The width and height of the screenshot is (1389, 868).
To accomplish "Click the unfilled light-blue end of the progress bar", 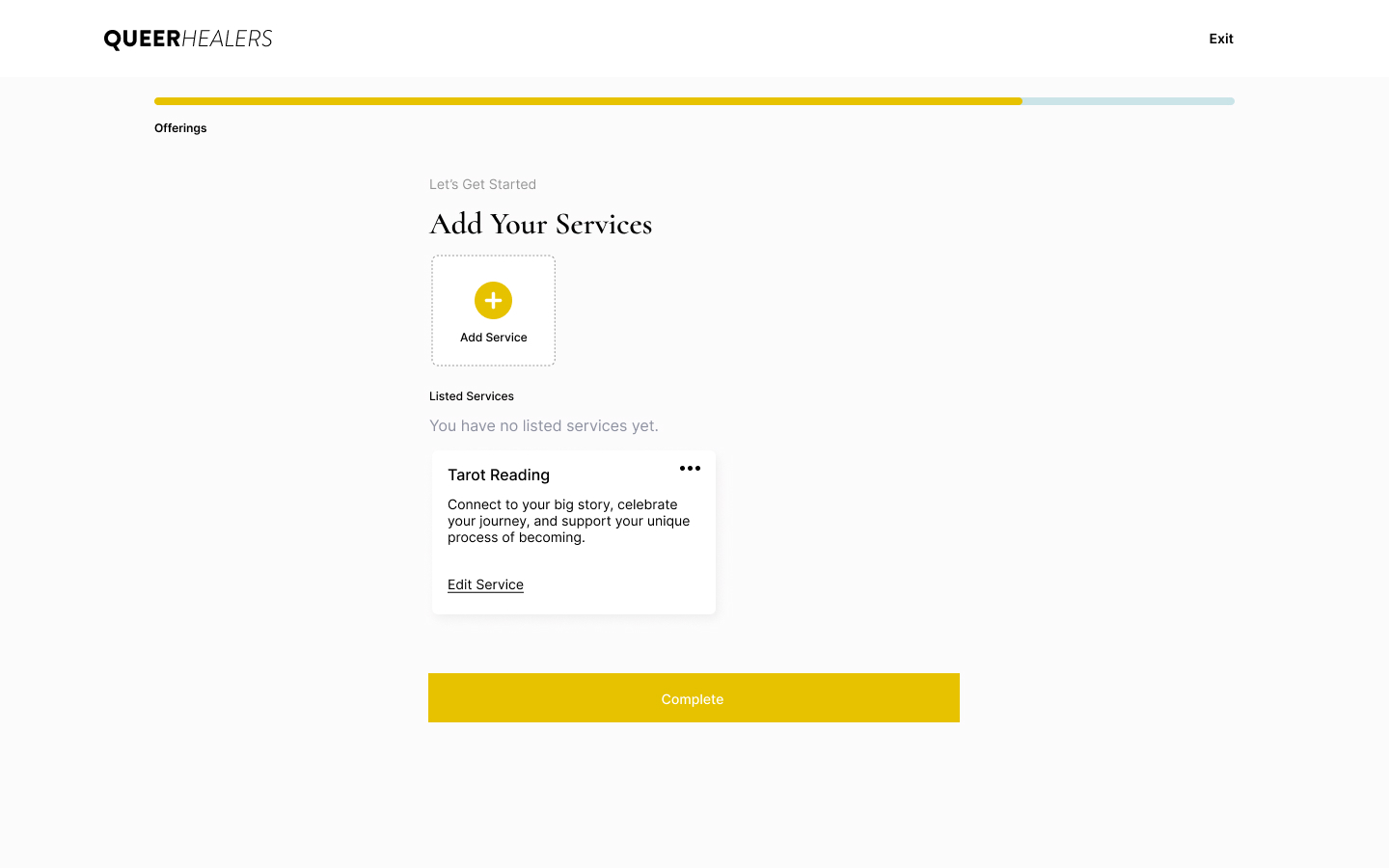I will point(1129,101).
